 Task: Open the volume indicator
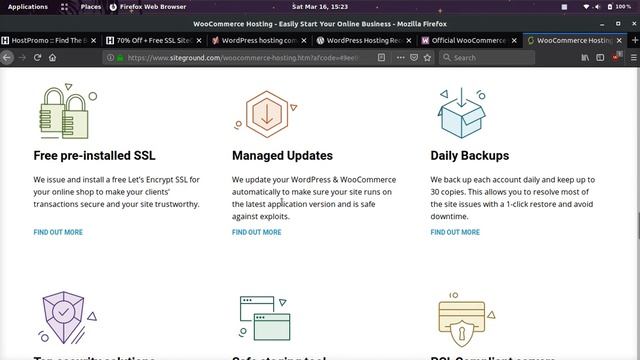click(x=597, y=7)
